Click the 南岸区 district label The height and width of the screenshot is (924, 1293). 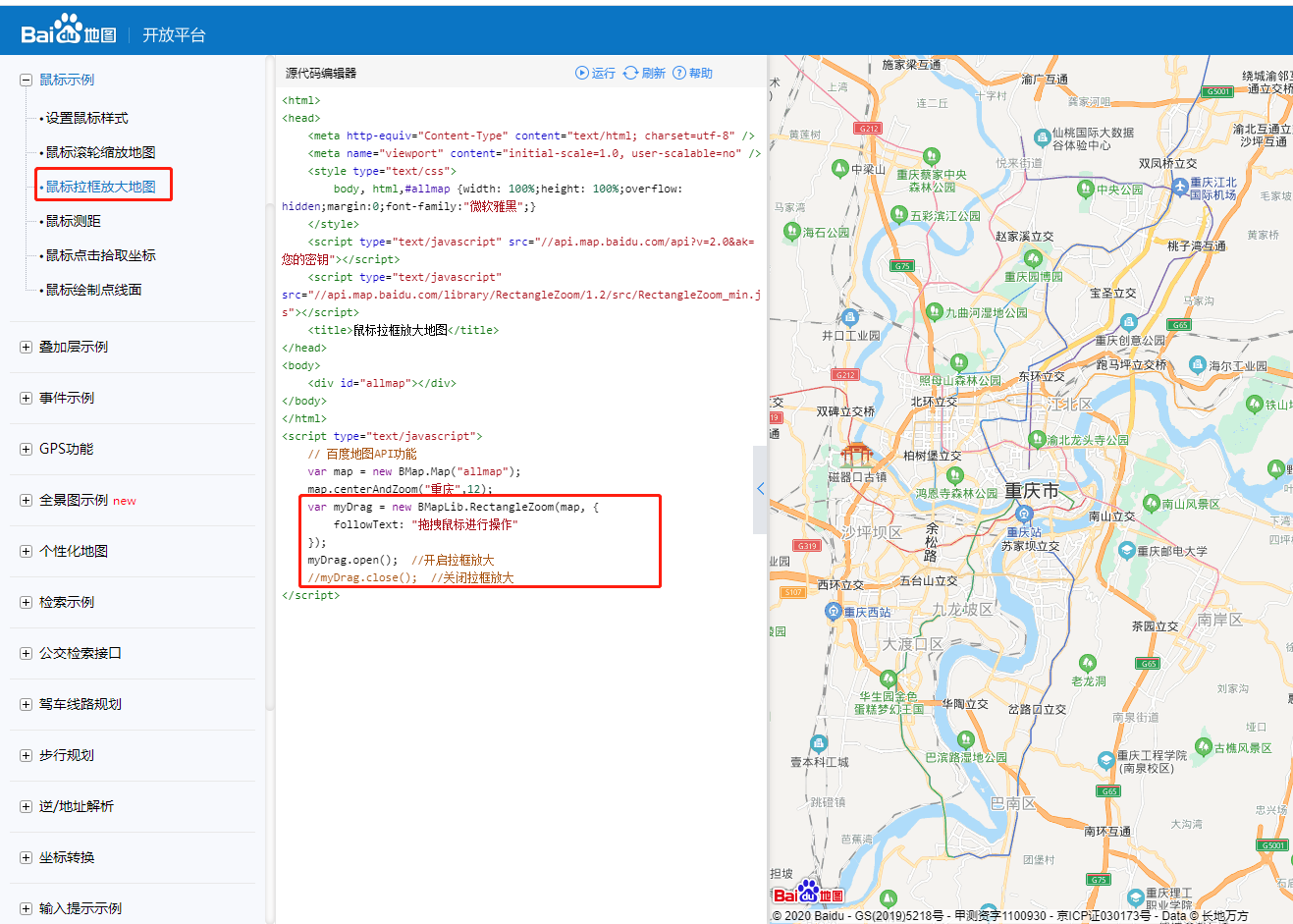coord(1219,620)
